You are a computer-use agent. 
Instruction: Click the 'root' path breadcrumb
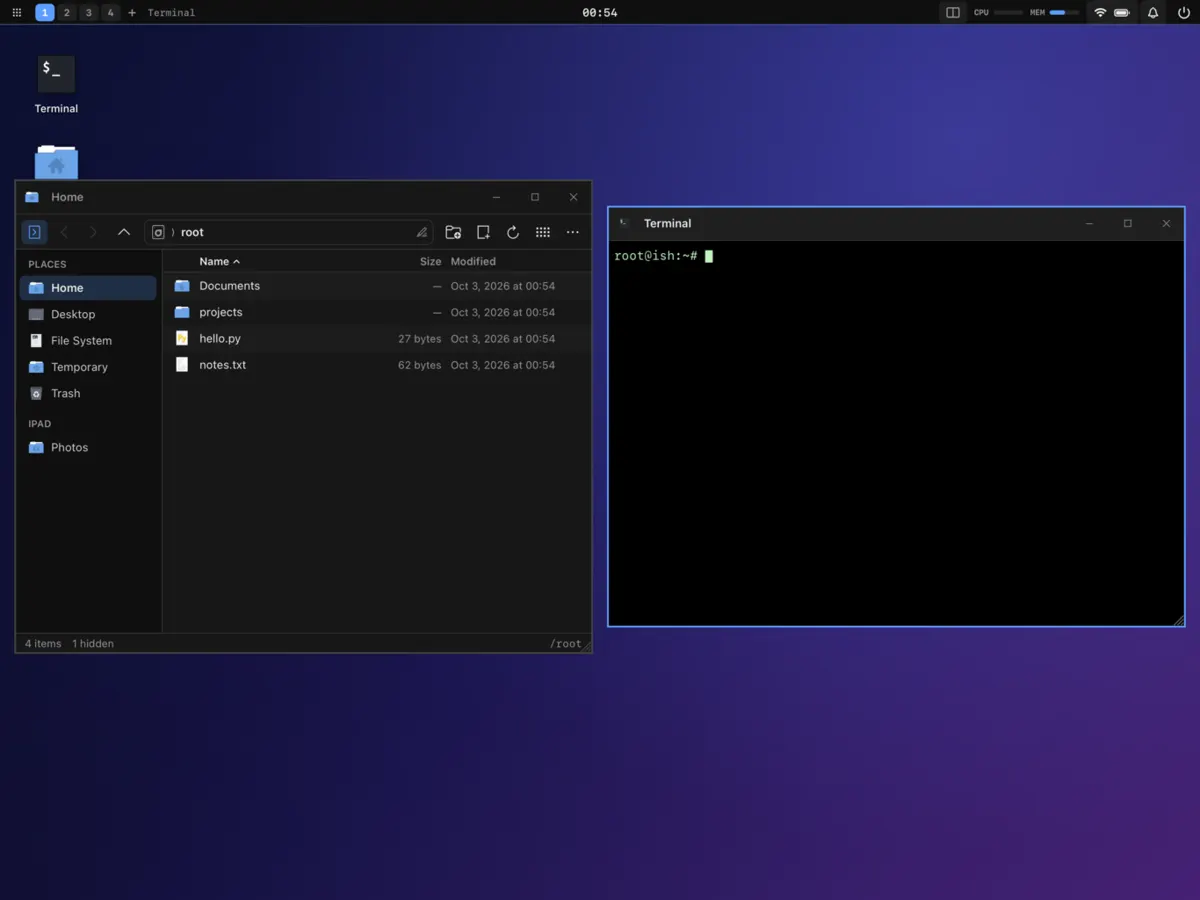coord(192,232)
